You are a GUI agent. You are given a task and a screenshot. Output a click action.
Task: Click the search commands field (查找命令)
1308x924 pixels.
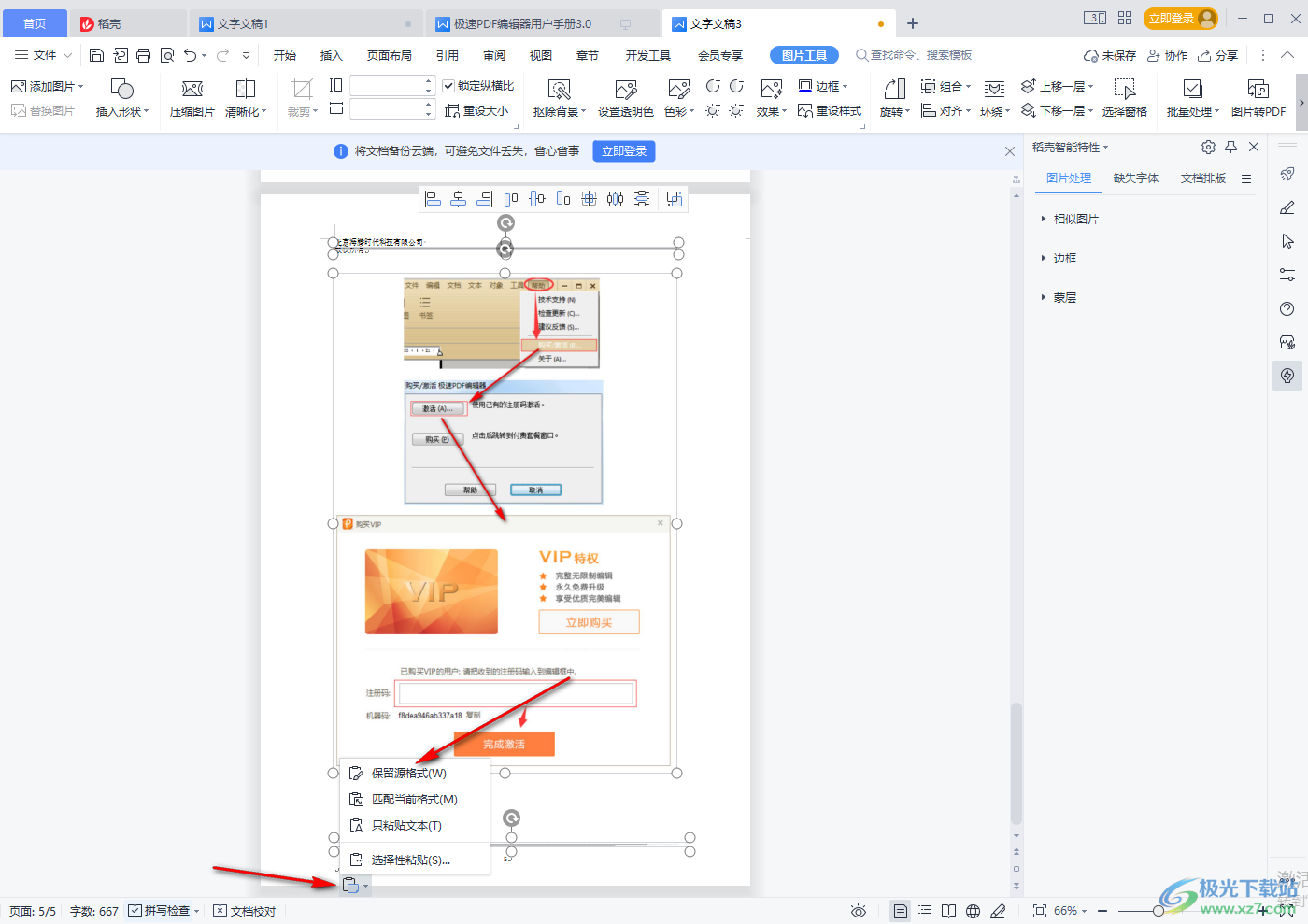pyautogui.click(x=914, y=55)
